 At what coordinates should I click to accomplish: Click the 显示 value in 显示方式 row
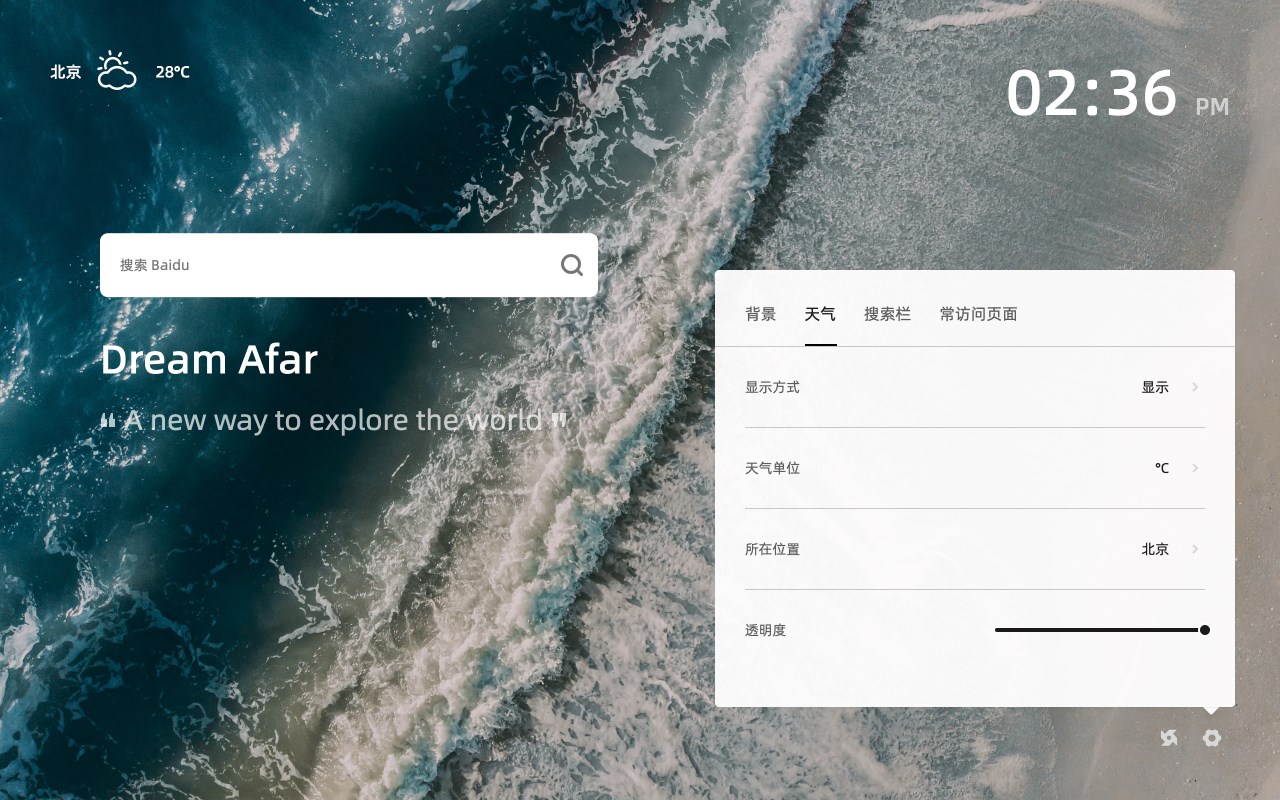coord(1155,387)
